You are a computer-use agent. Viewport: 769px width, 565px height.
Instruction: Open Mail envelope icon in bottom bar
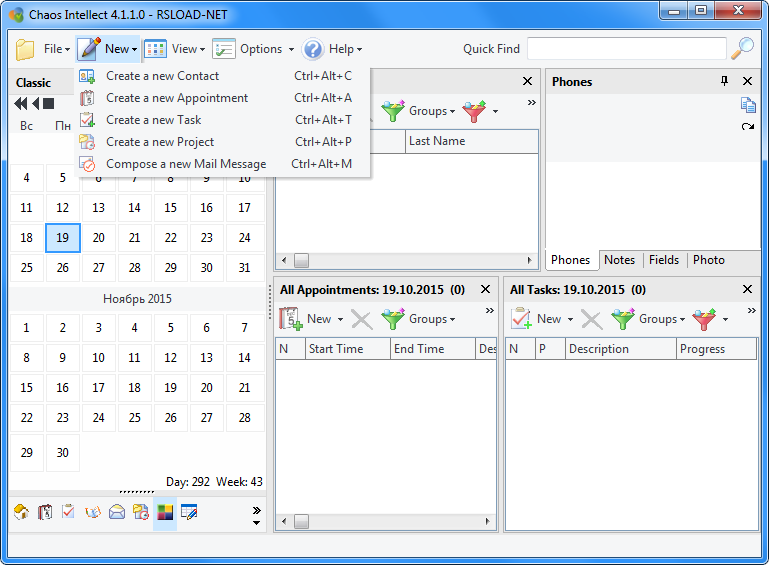click(117, 512)
